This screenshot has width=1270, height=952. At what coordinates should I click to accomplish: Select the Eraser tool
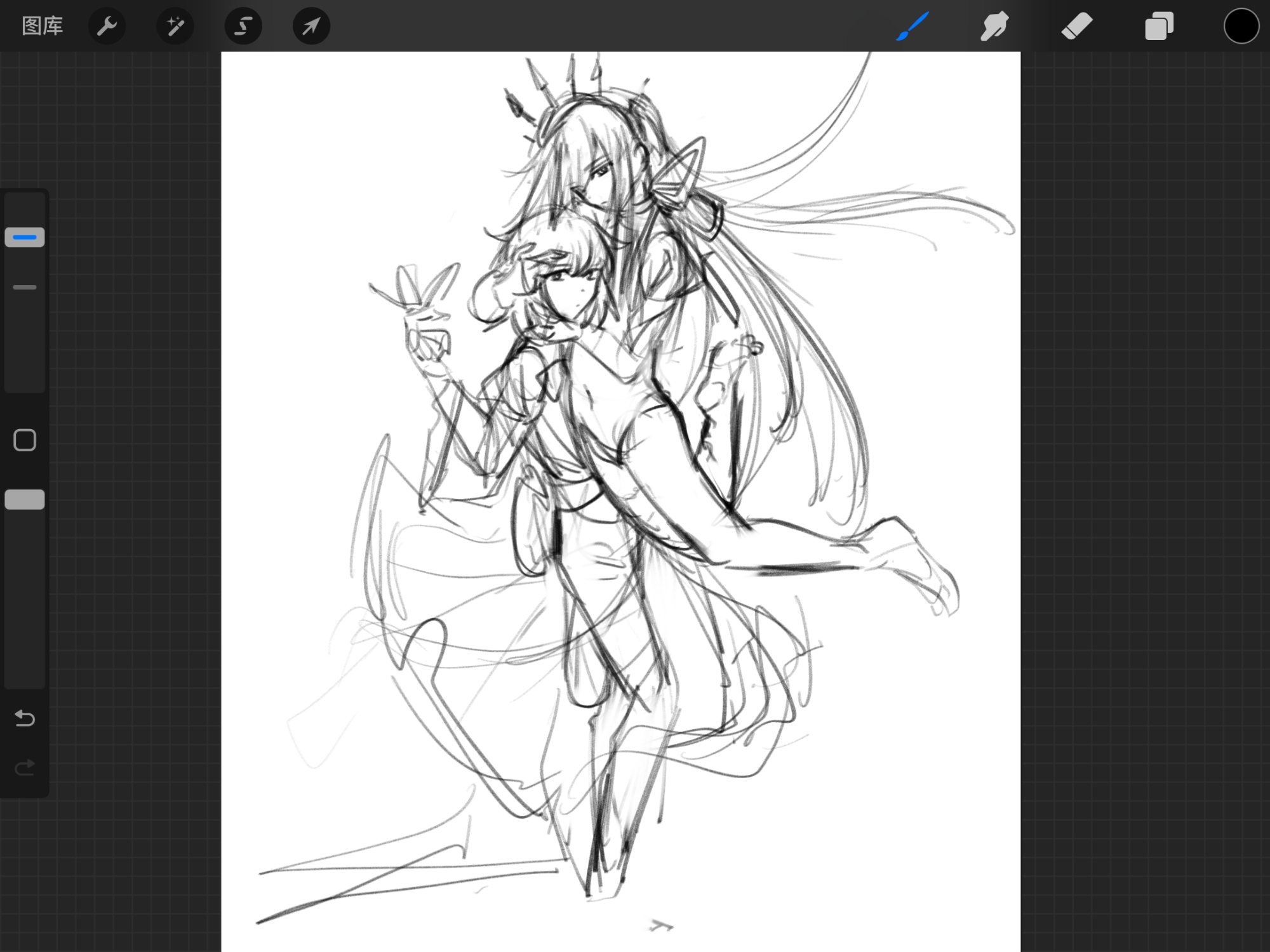pos(1076,26)
